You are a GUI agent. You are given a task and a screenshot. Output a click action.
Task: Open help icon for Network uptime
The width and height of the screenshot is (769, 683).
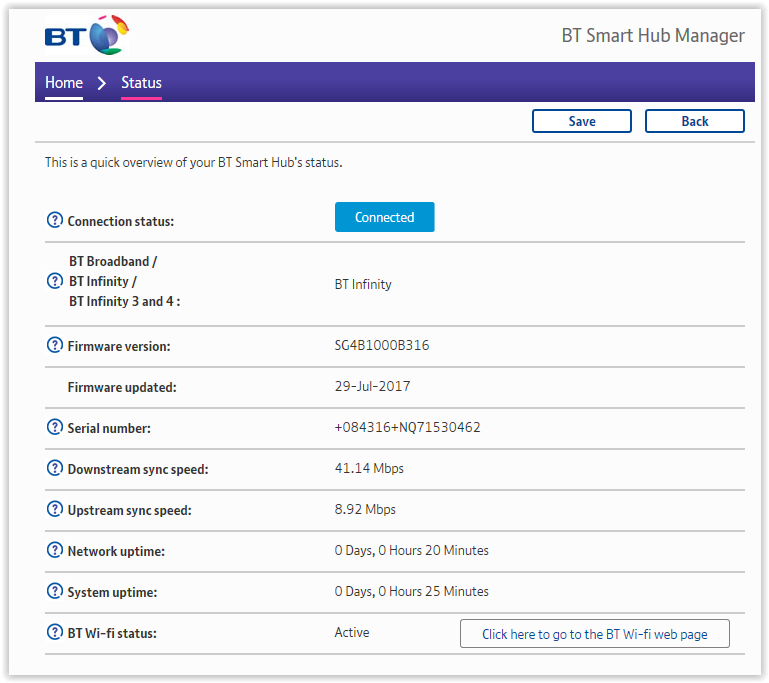[x=54, y=550]
